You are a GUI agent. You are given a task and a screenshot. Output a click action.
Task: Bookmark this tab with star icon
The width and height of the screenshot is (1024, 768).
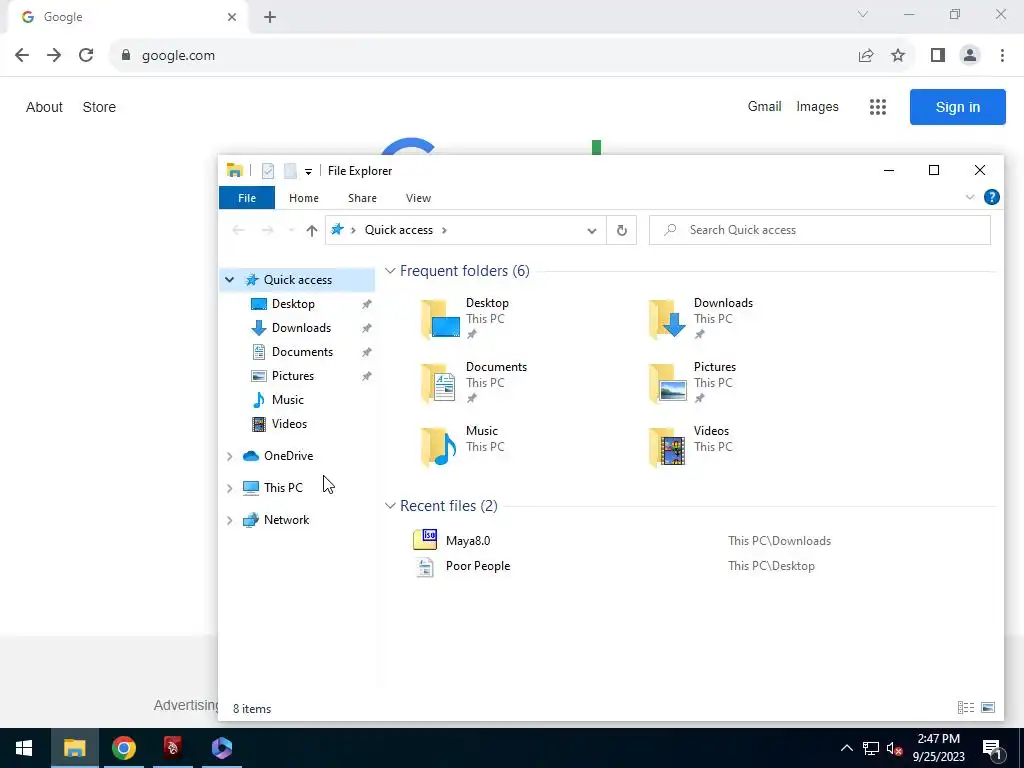(898, 56)
